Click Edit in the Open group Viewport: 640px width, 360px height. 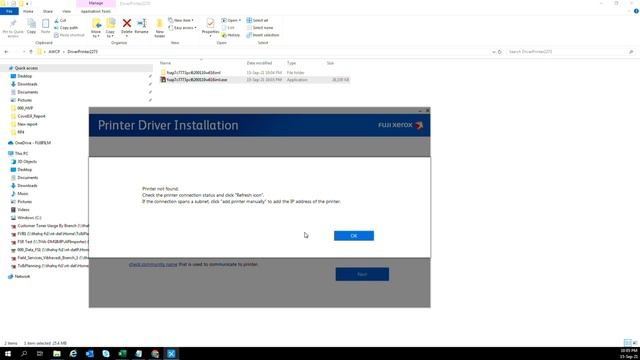228,28
